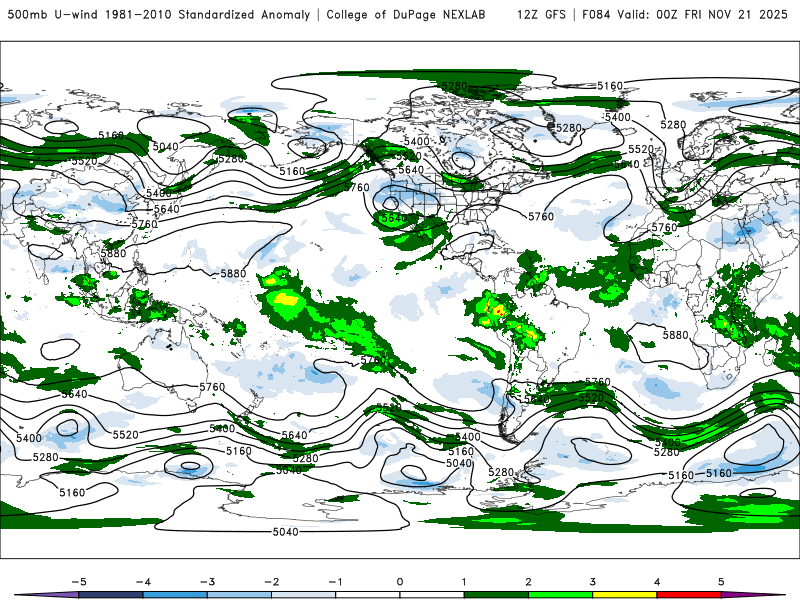The height and width of the screenshot is (600, 800).
Task: Click the 5640 label inside the closed low over the southwestern US
Action: point(394,218)
